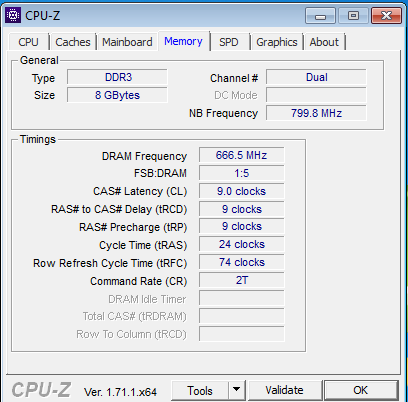
Task: Open the CPU tab
Action: pos(28,42)
